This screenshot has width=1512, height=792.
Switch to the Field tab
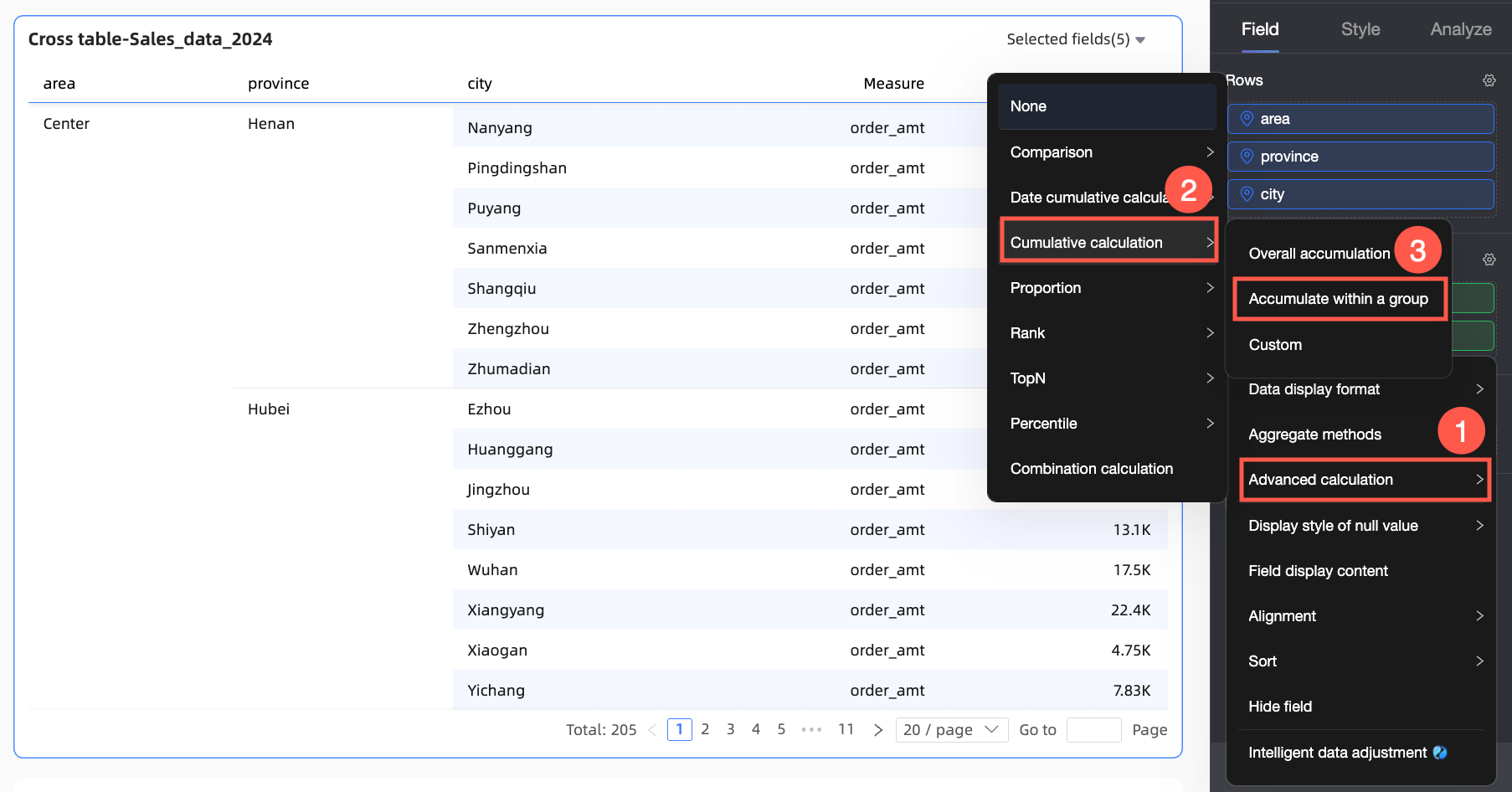pos(1260,29)
